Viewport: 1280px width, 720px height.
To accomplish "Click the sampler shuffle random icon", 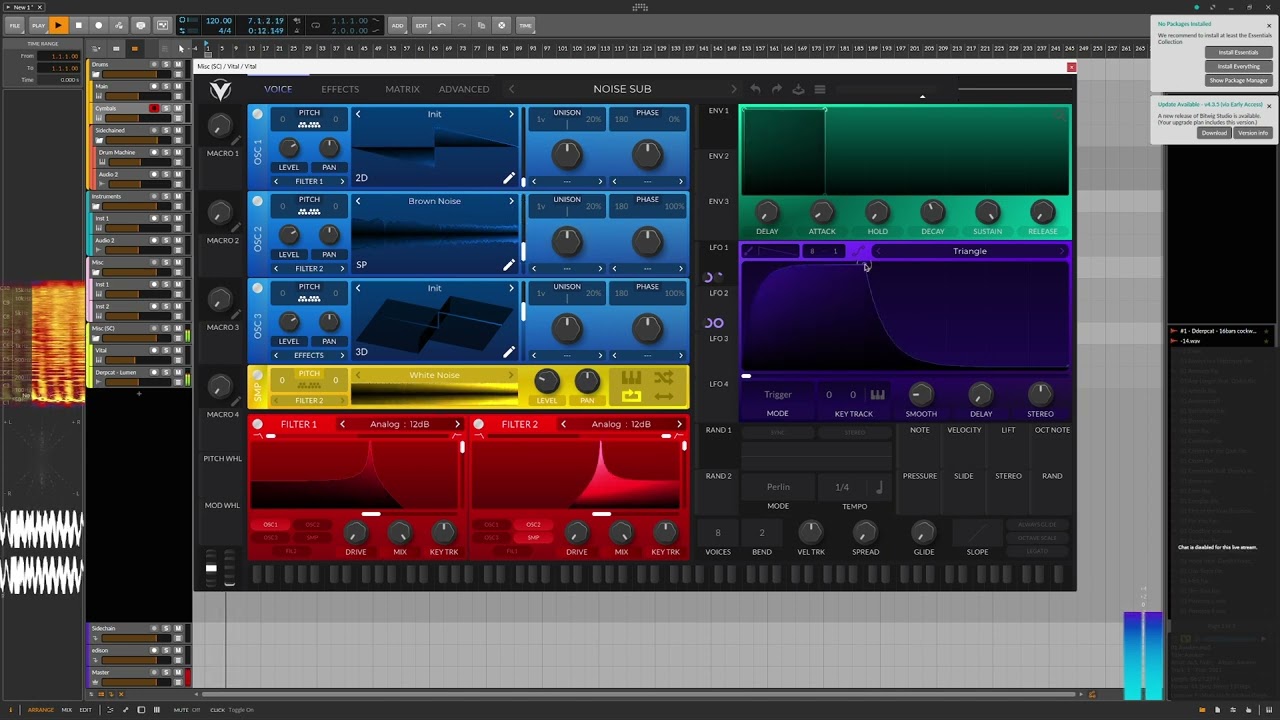I will tap(663, 378).
